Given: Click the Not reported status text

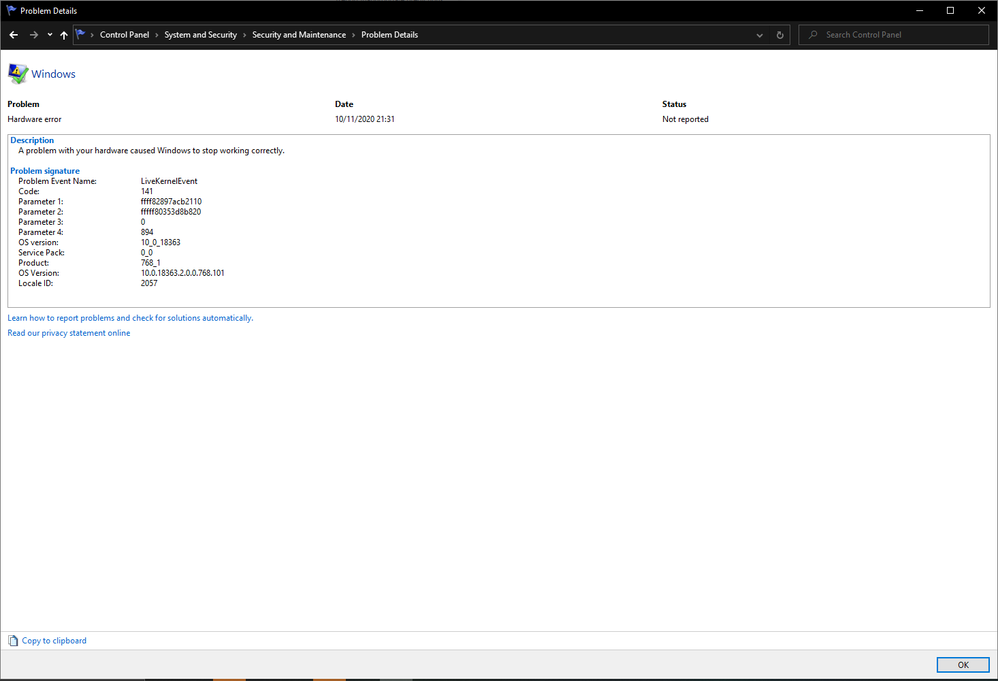Looking at the screenshot, I should [685, 119].
